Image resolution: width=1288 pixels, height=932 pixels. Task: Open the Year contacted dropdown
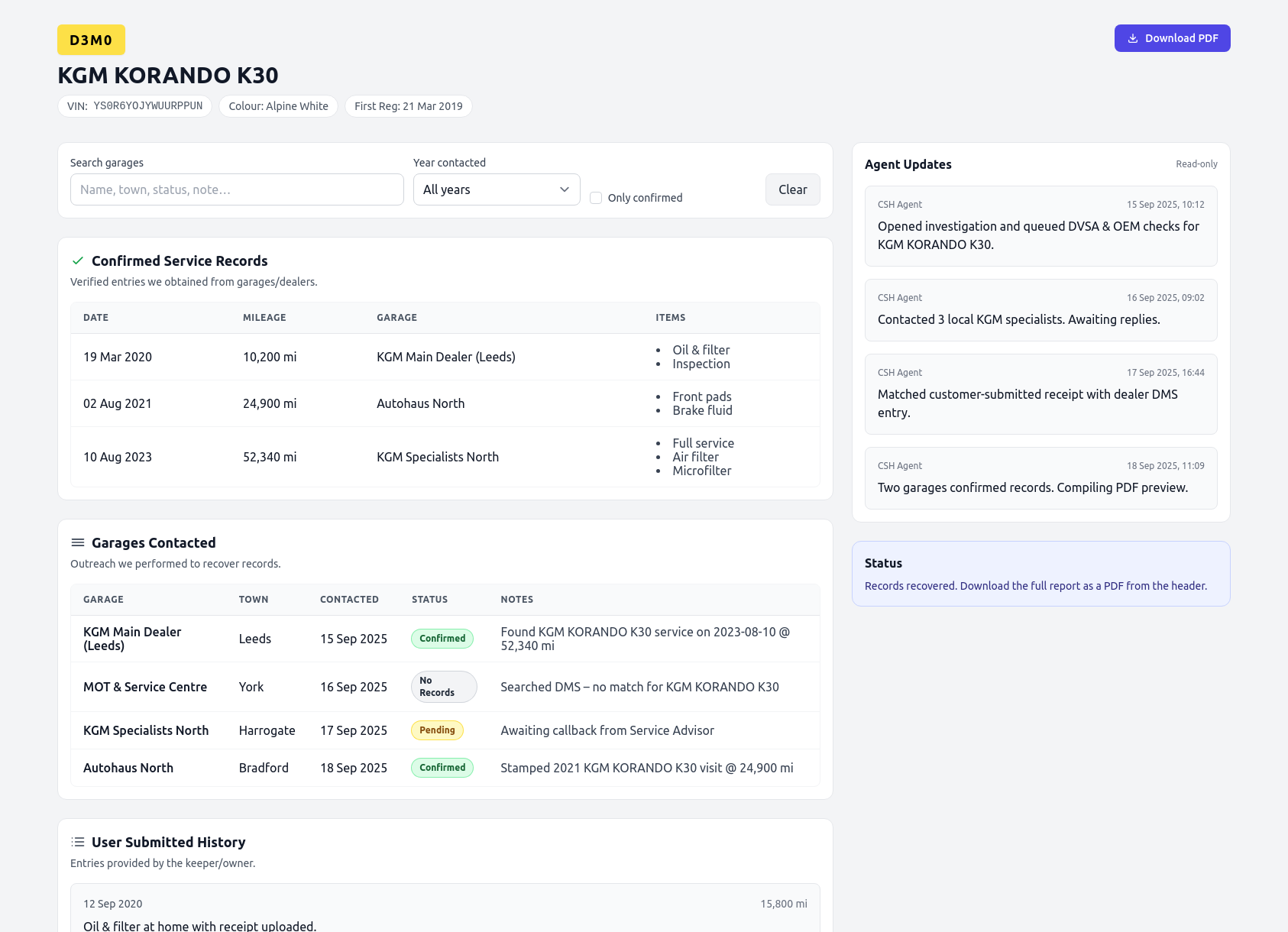coord(496,189)
